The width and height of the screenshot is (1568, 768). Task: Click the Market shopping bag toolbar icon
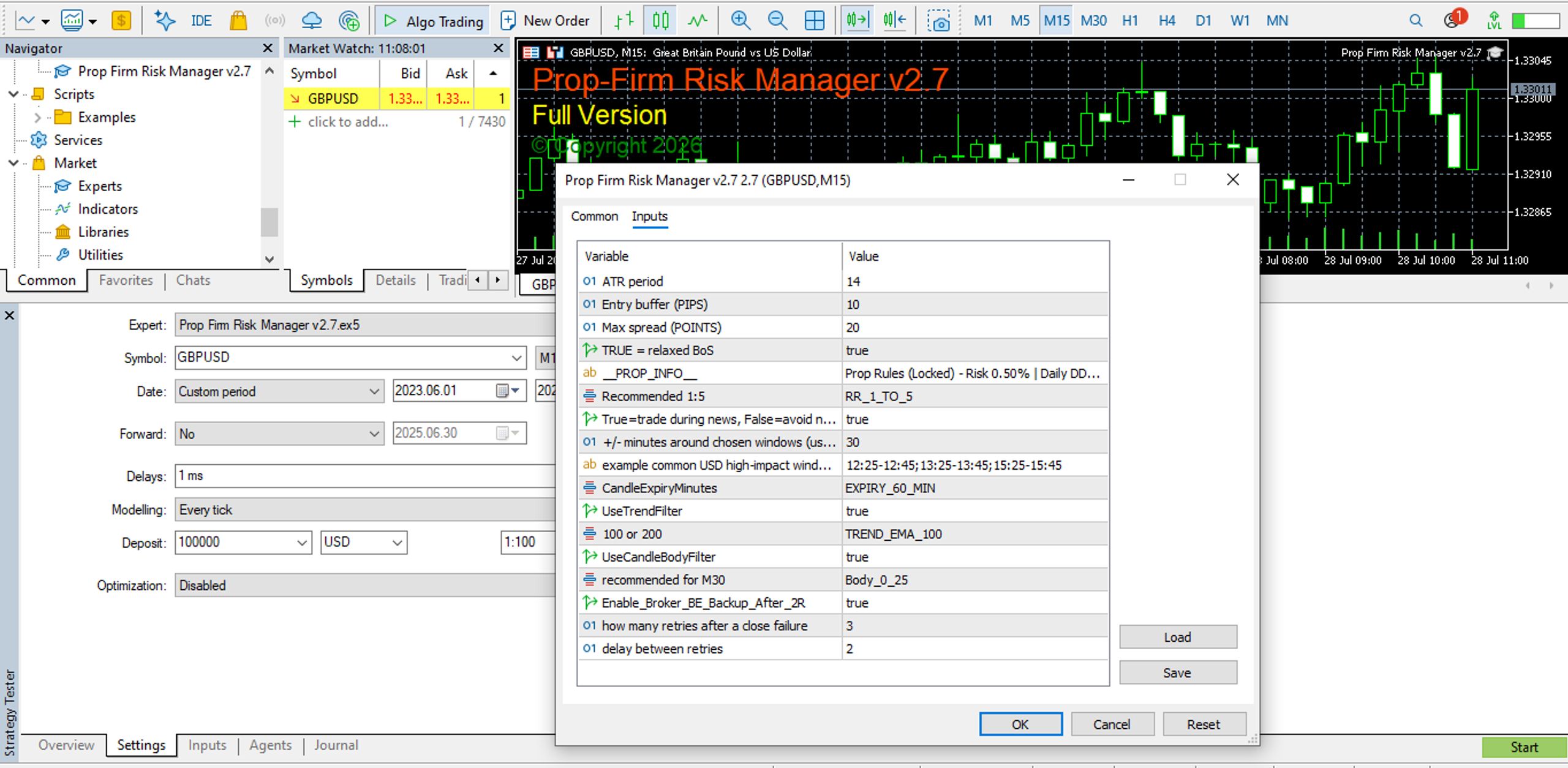click(x=238, y=21)
